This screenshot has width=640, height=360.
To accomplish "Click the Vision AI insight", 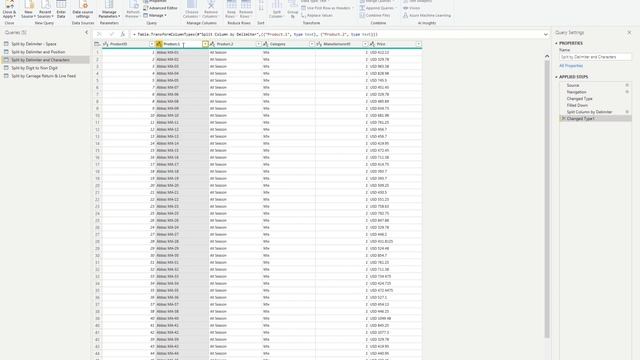I will pos(411,8).
